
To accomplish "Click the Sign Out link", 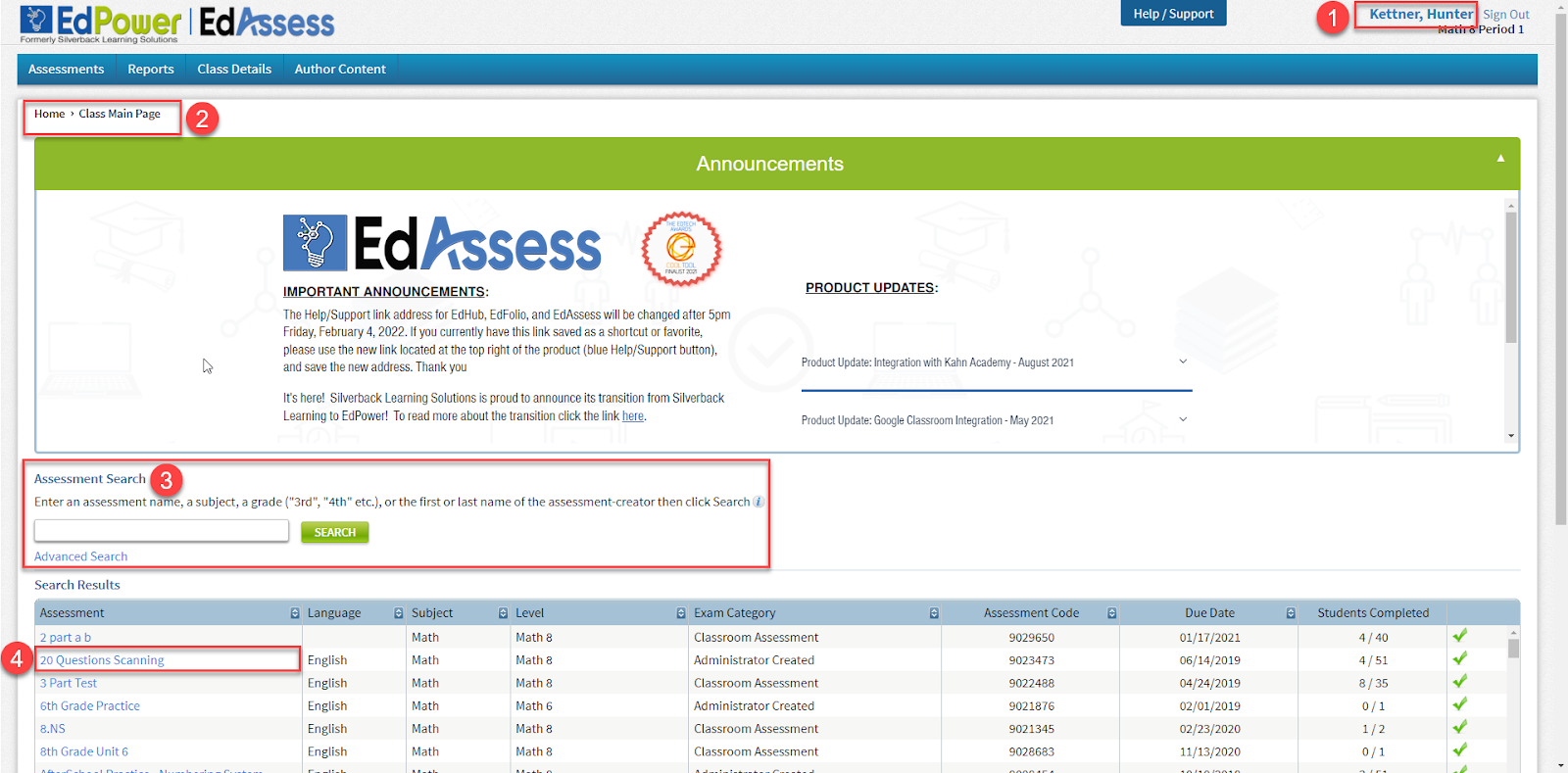I will click(x=1506, y=15).
